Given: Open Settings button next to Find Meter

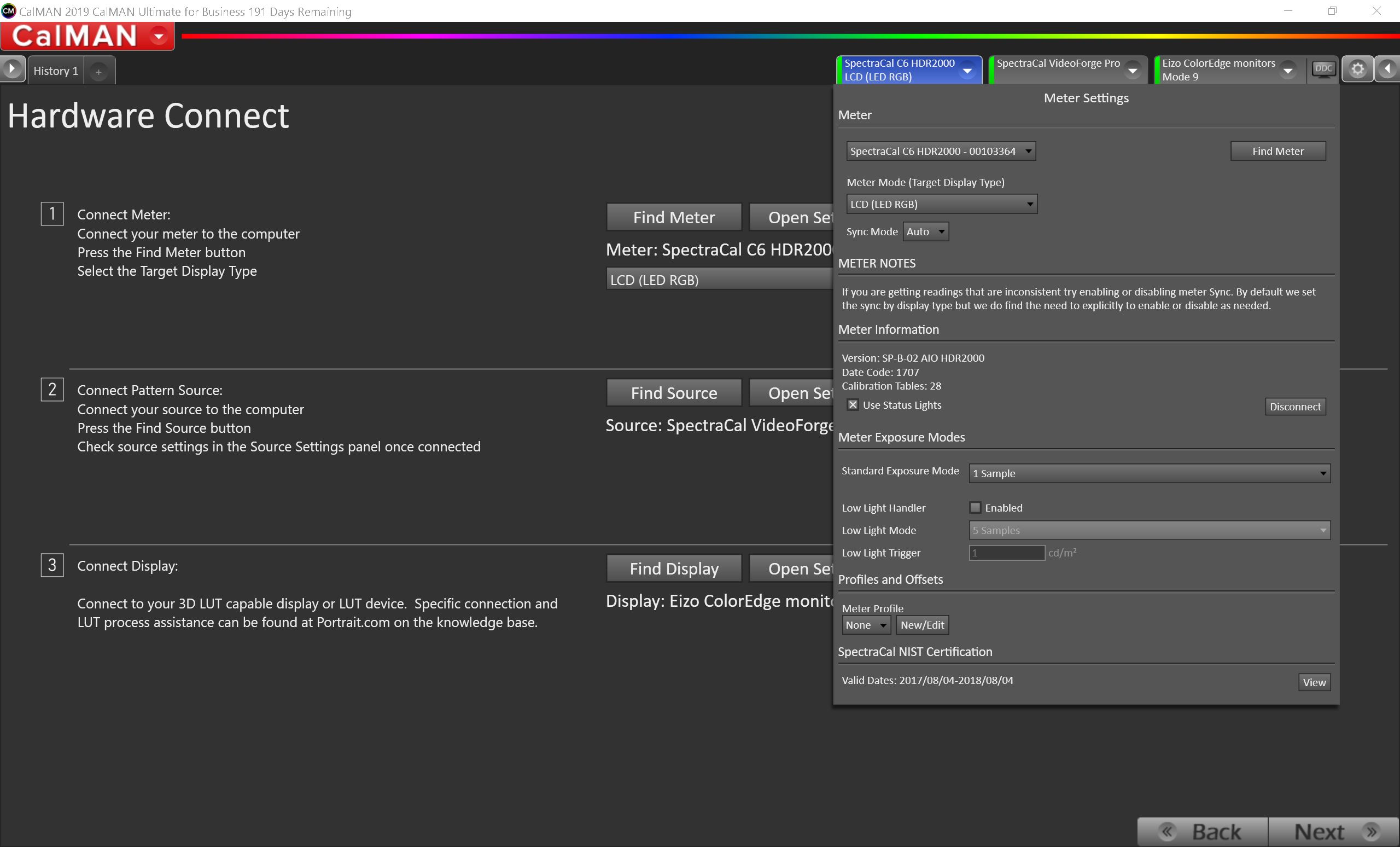Looking at the screenshot, I should point(791,217).
